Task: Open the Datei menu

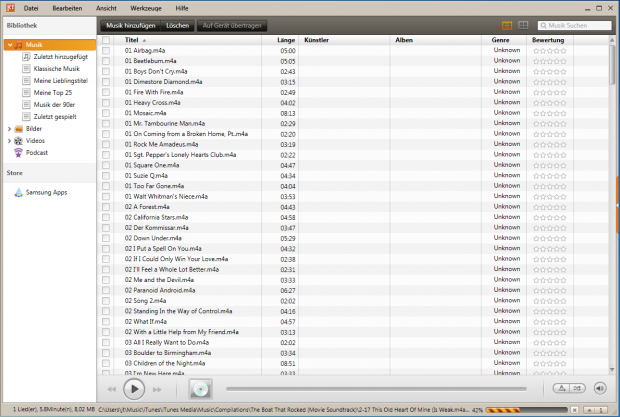Action: [x=31, y=8]
